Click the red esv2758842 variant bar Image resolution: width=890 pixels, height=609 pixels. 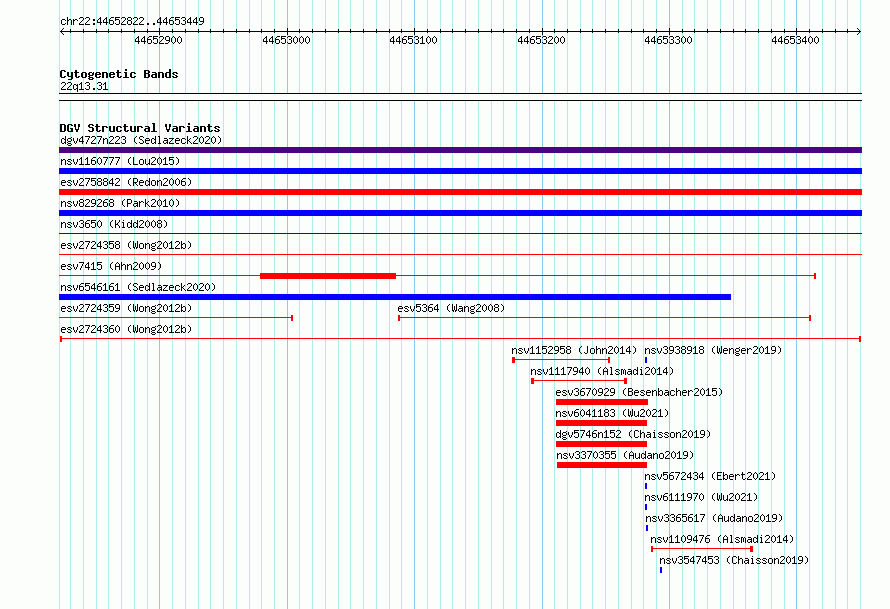tap(460, 192)
